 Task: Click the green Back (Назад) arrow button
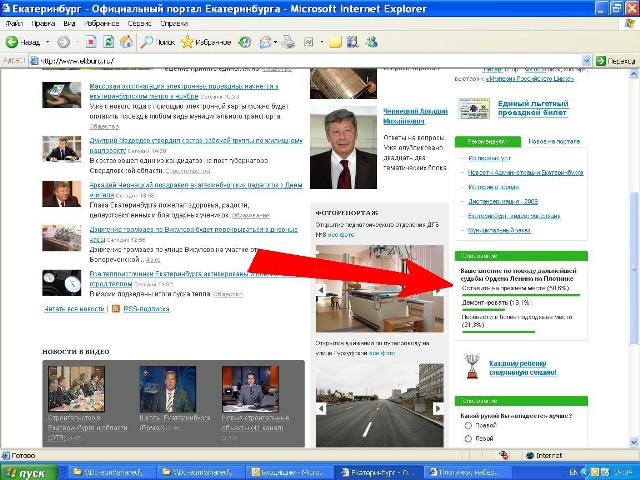point(12,42)
